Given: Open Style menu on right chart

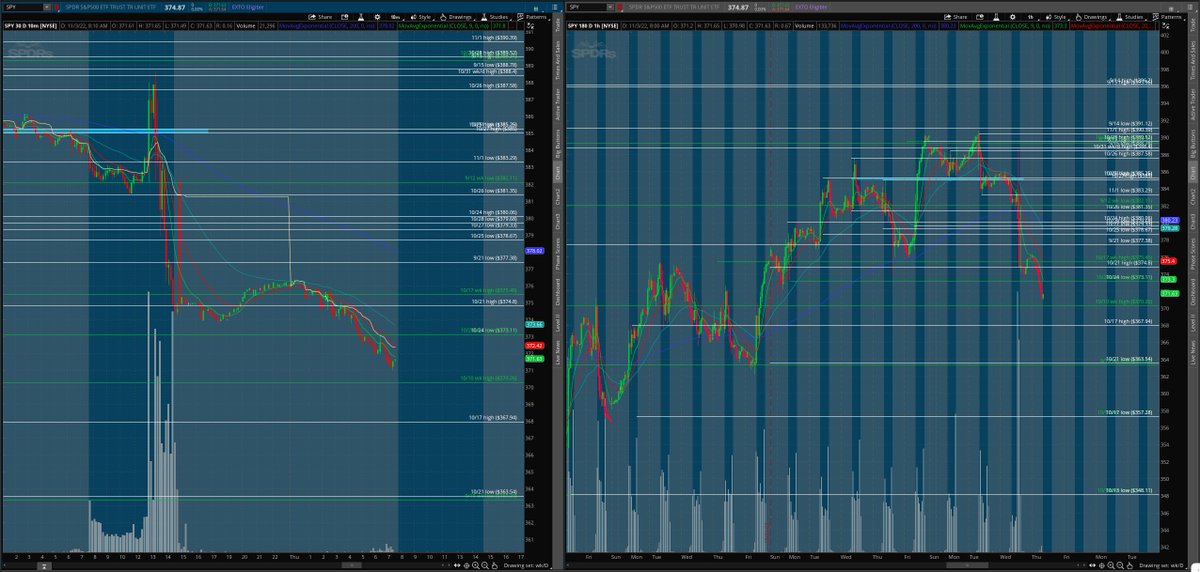Looking at the screenshot, I should point(1058,17).
